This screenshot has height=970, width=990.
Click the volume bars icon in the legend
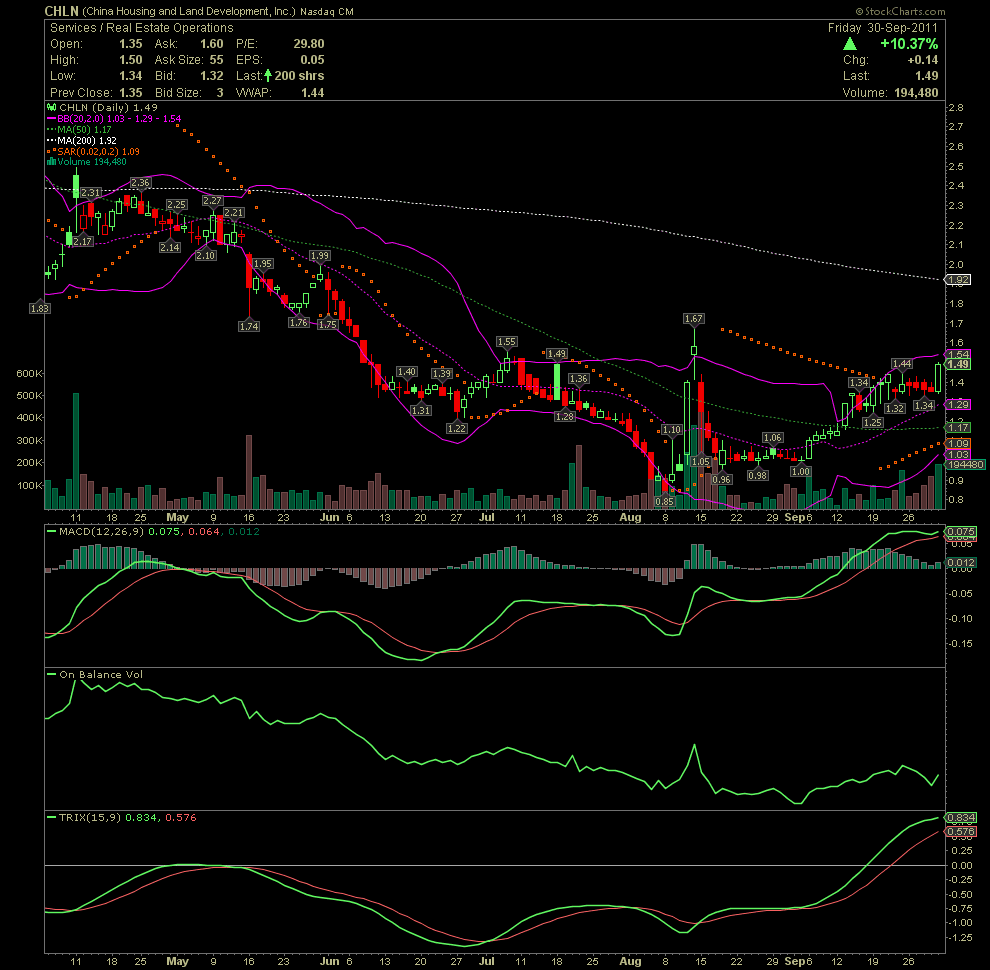pos(52,162)
